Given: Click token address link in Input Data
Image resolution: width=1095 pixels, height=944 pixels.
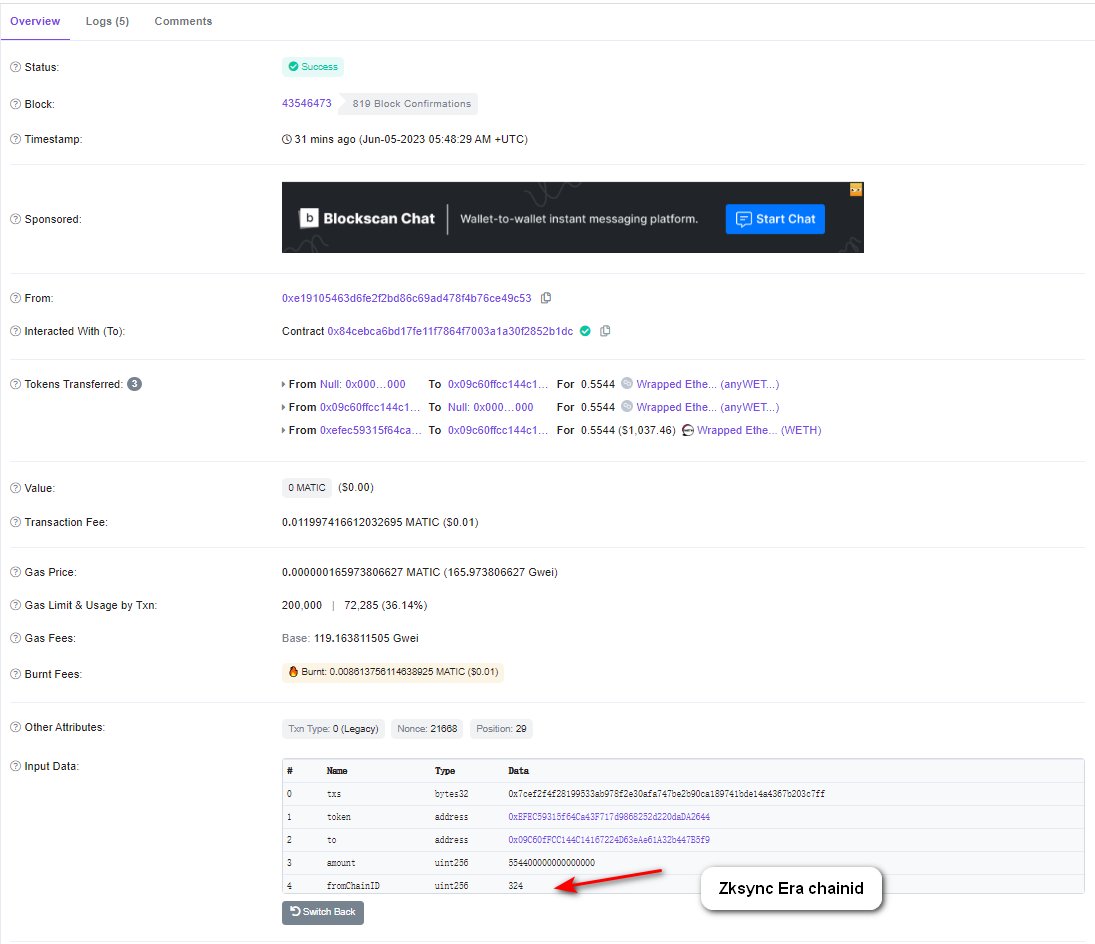Looking at the screenshot, I should click(609, 817).
